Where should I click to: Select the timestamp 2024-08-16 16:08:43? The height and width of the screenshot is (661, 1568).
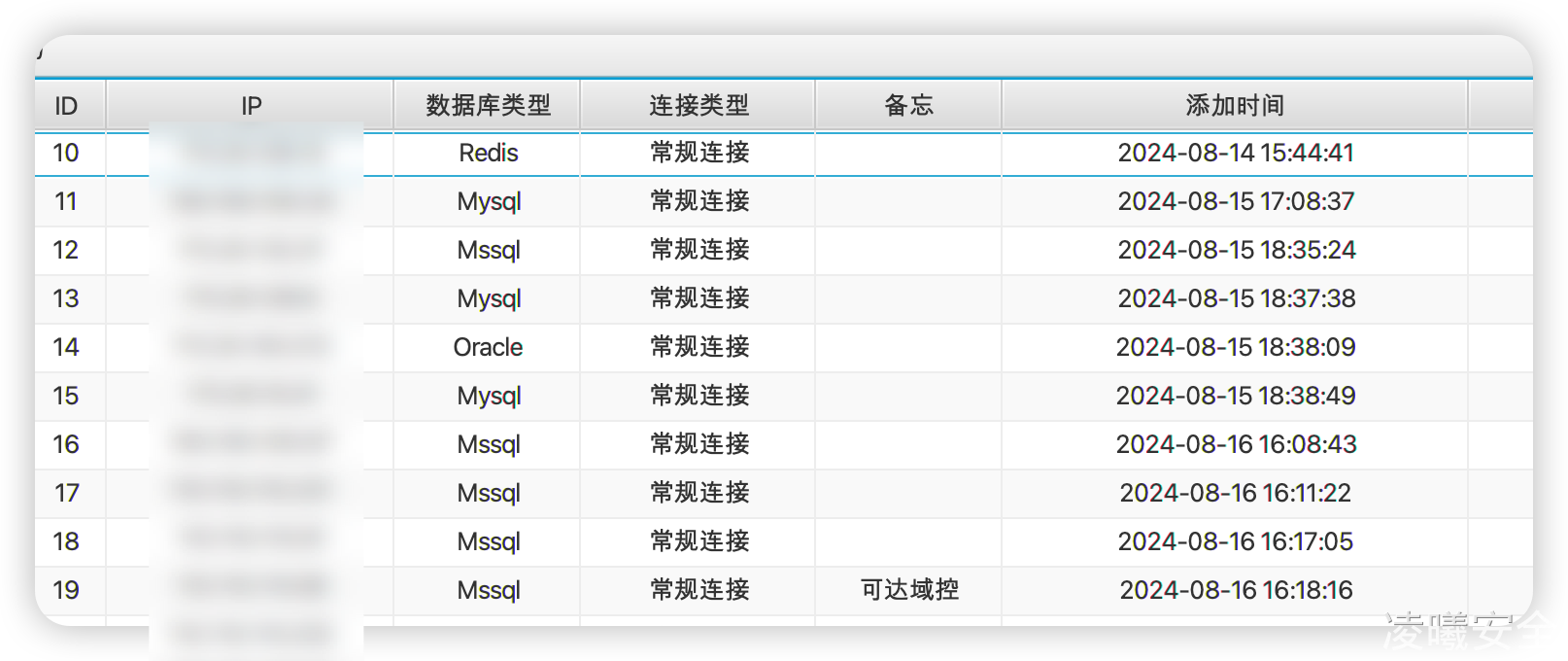[1236, 445]
